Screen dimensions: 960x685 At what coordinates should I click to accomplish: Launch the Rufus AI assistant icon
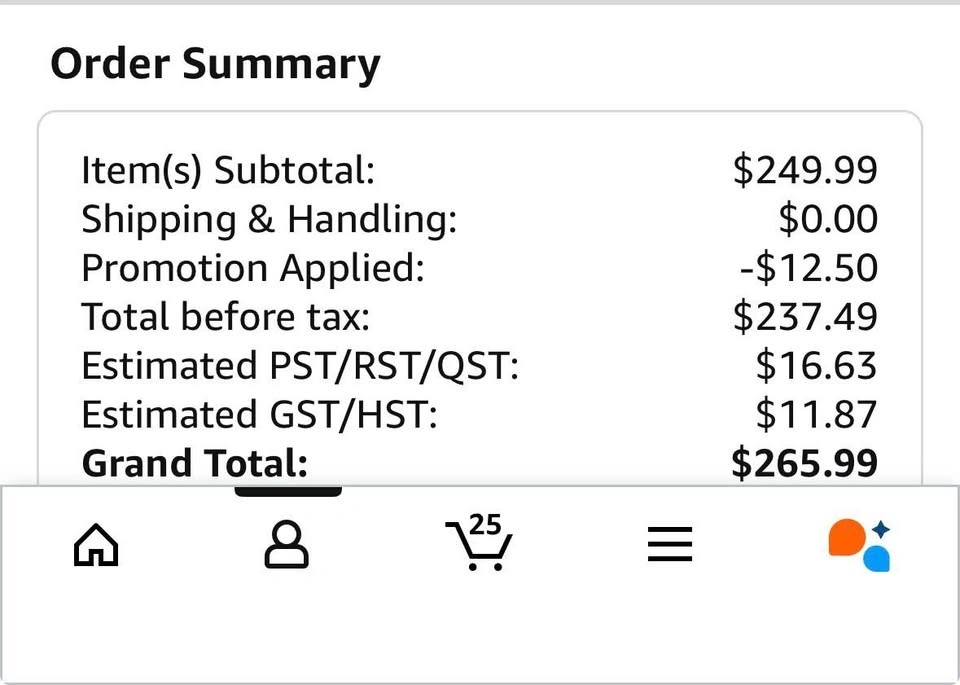click(859, 545)
